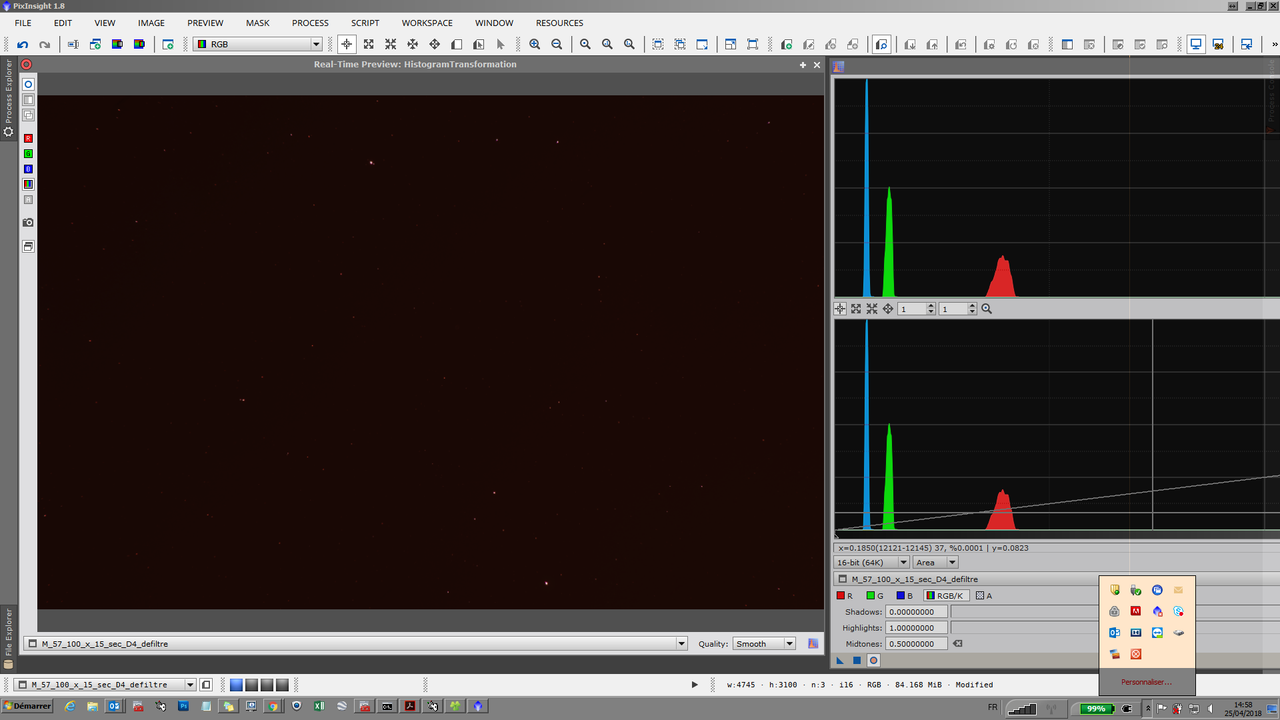Click the Skype icon in tray popup
Image resolution: width=1280 pixels, height=720 pixels.
1178,611
